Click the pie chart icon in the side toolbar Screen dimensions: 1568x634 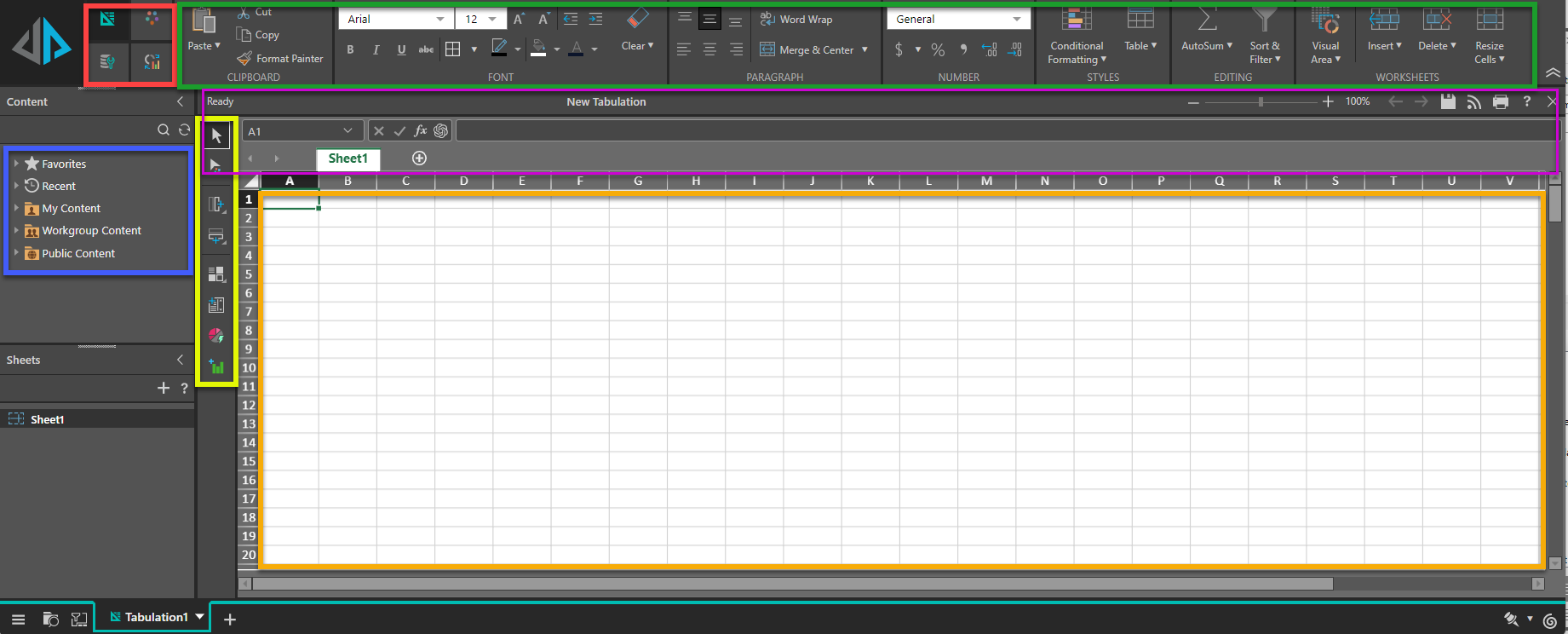click(216, 336)
